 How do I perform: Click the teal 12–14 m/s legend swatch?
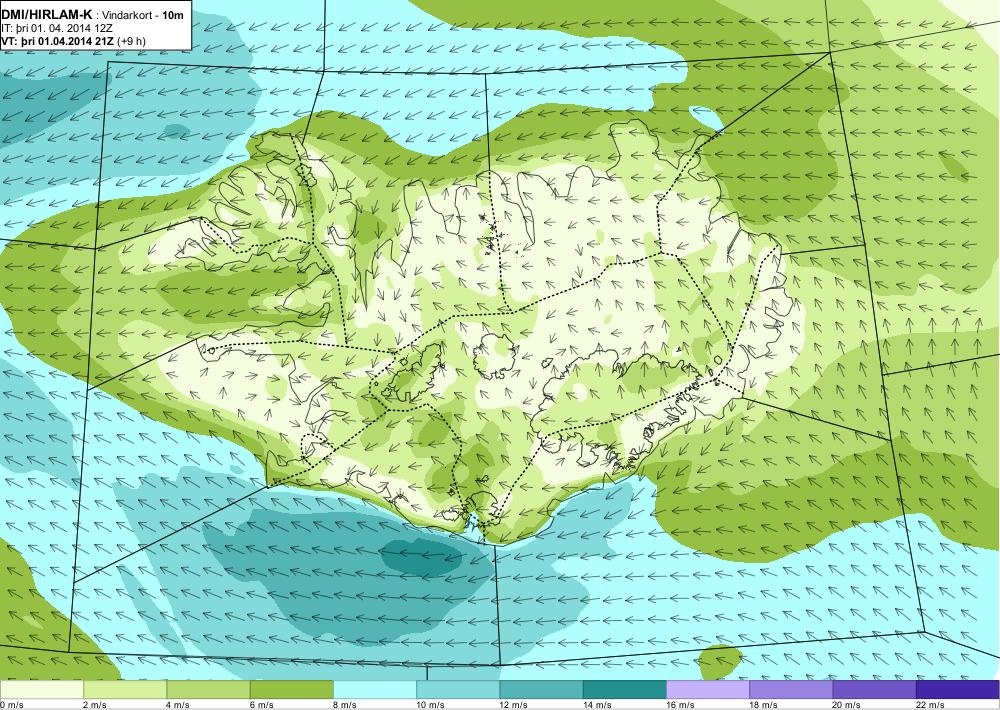point(541,690)
